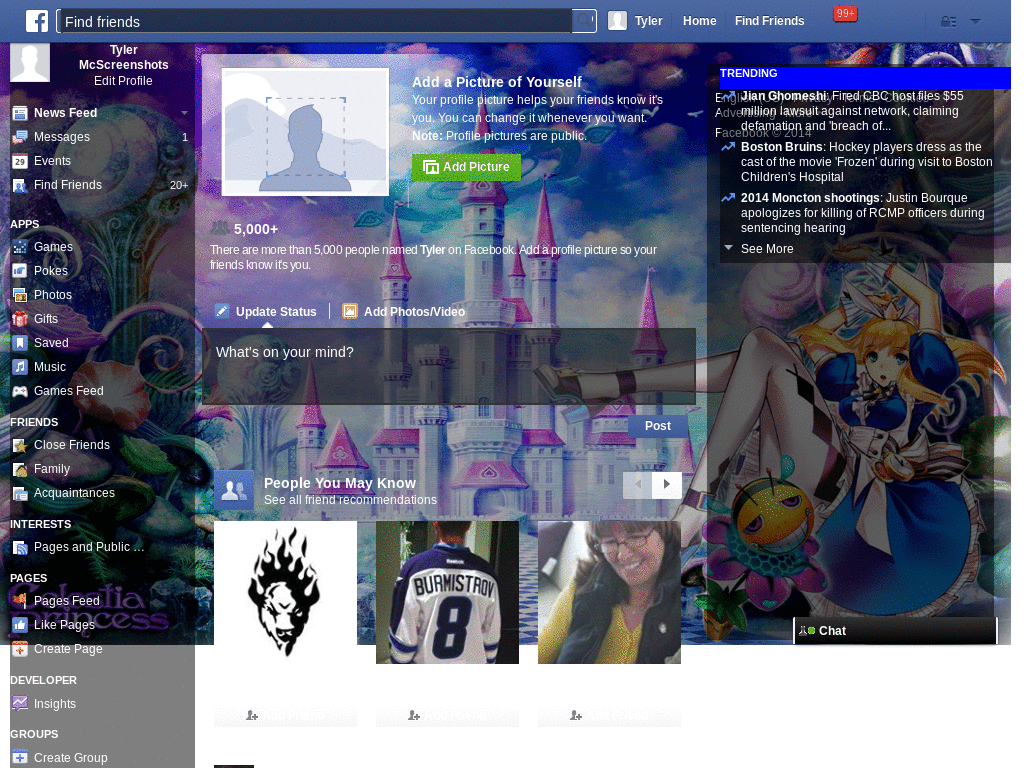Open the Music app icon
This screenshot has height=768, width=1024.
click(x=20, y=367)
